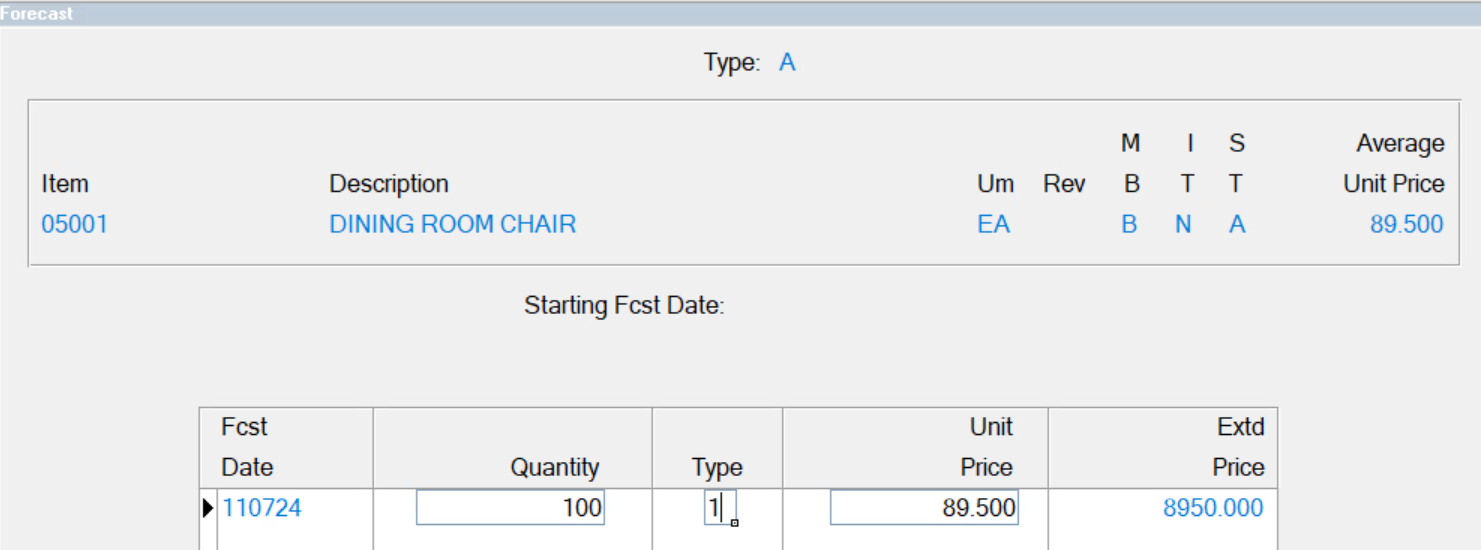The image size is (1481, 550).
Task: Click the Type value A at top
Action: 787,63
